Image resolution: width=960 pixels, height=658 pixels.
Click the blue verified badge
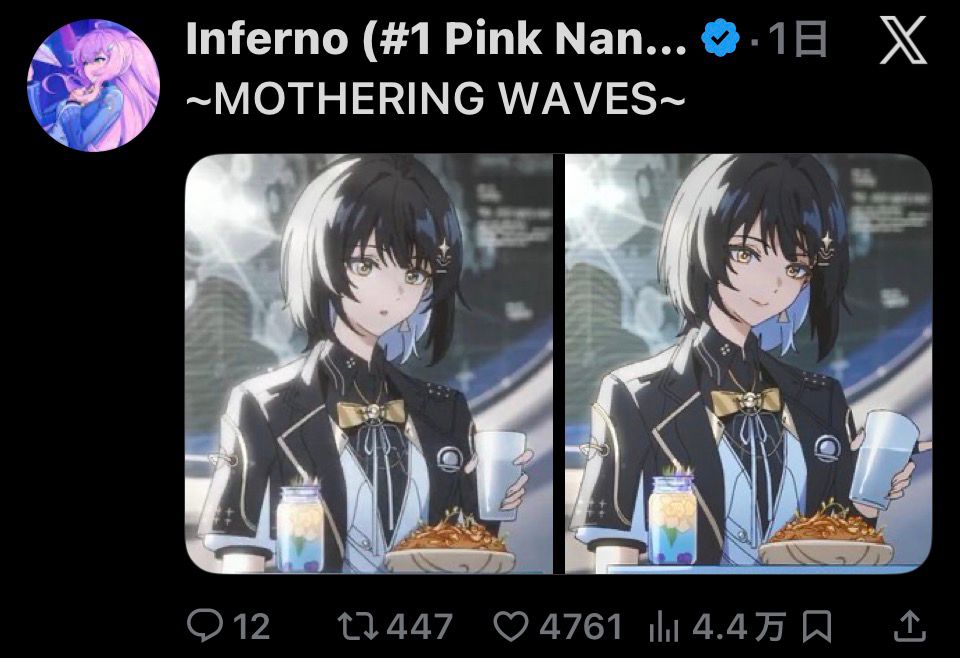pos(721,38)
